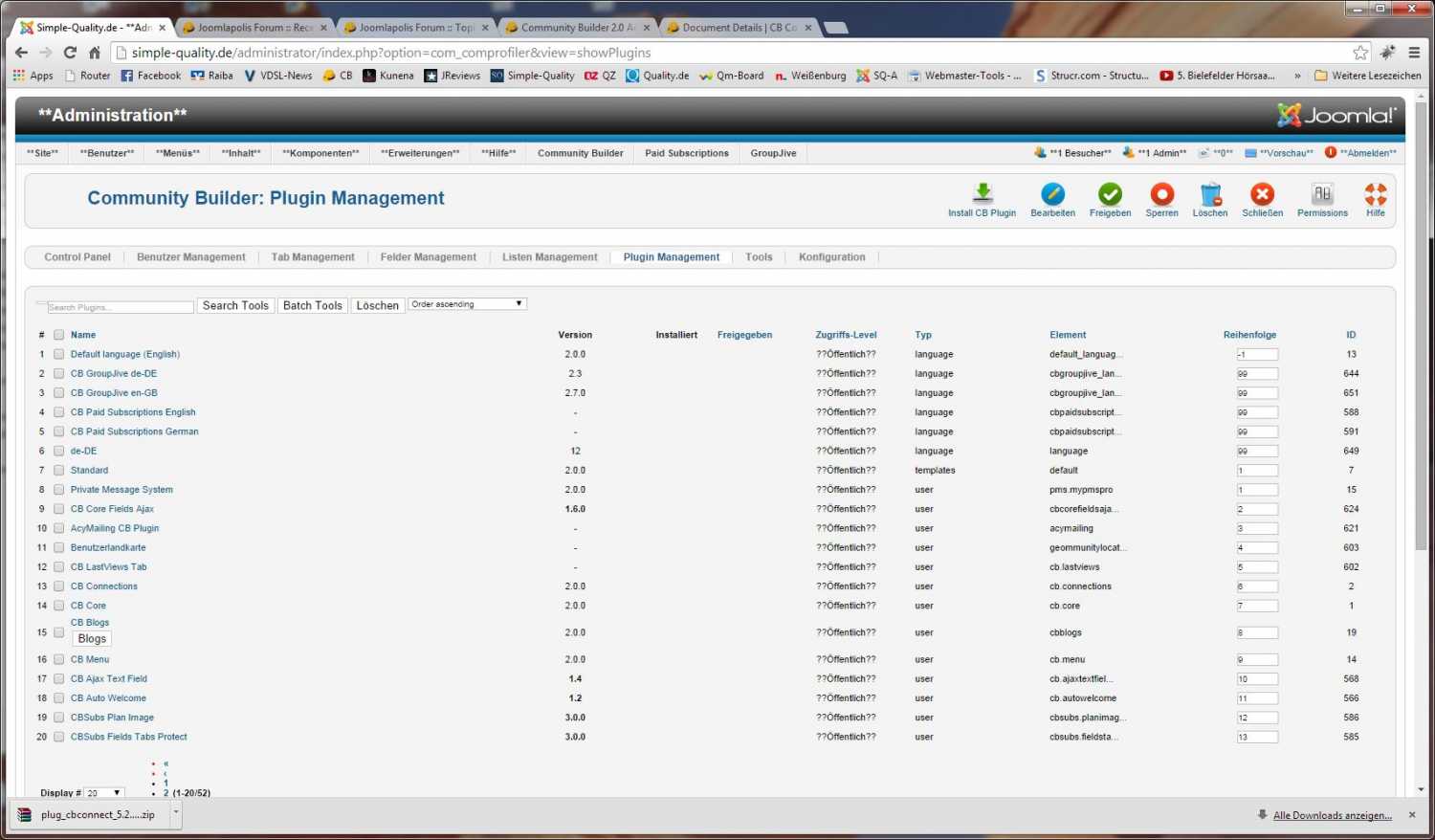Check the CB GroupJive de-DE checkbox
The height and width of the screenshot is (840, 1435).
click(x=59, y=373)
